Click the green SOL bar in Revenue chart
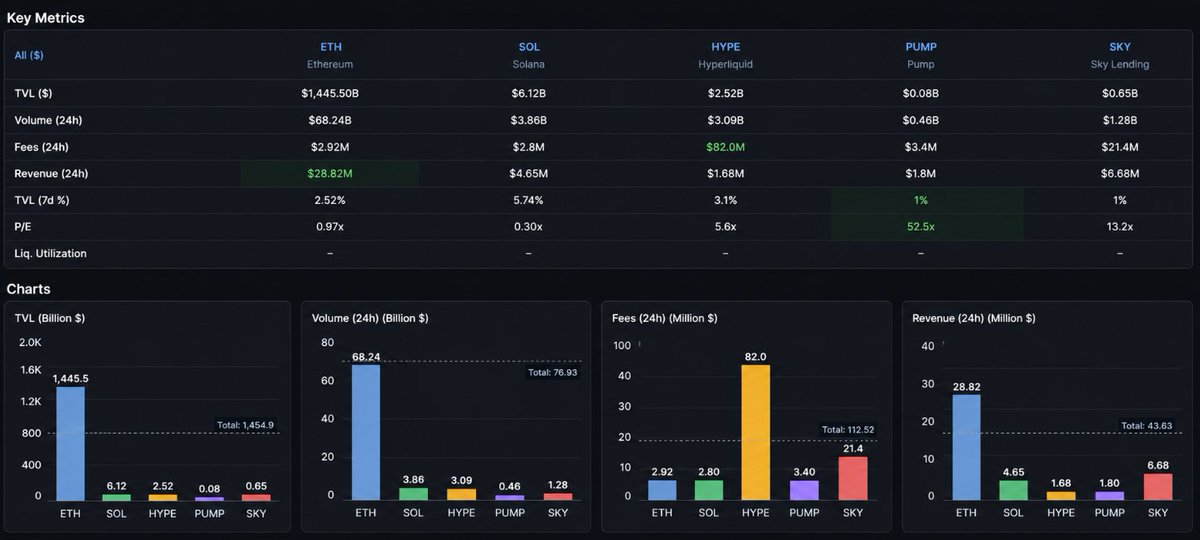The width and height of the screenshot is (1200, 540). (1014, 491)
